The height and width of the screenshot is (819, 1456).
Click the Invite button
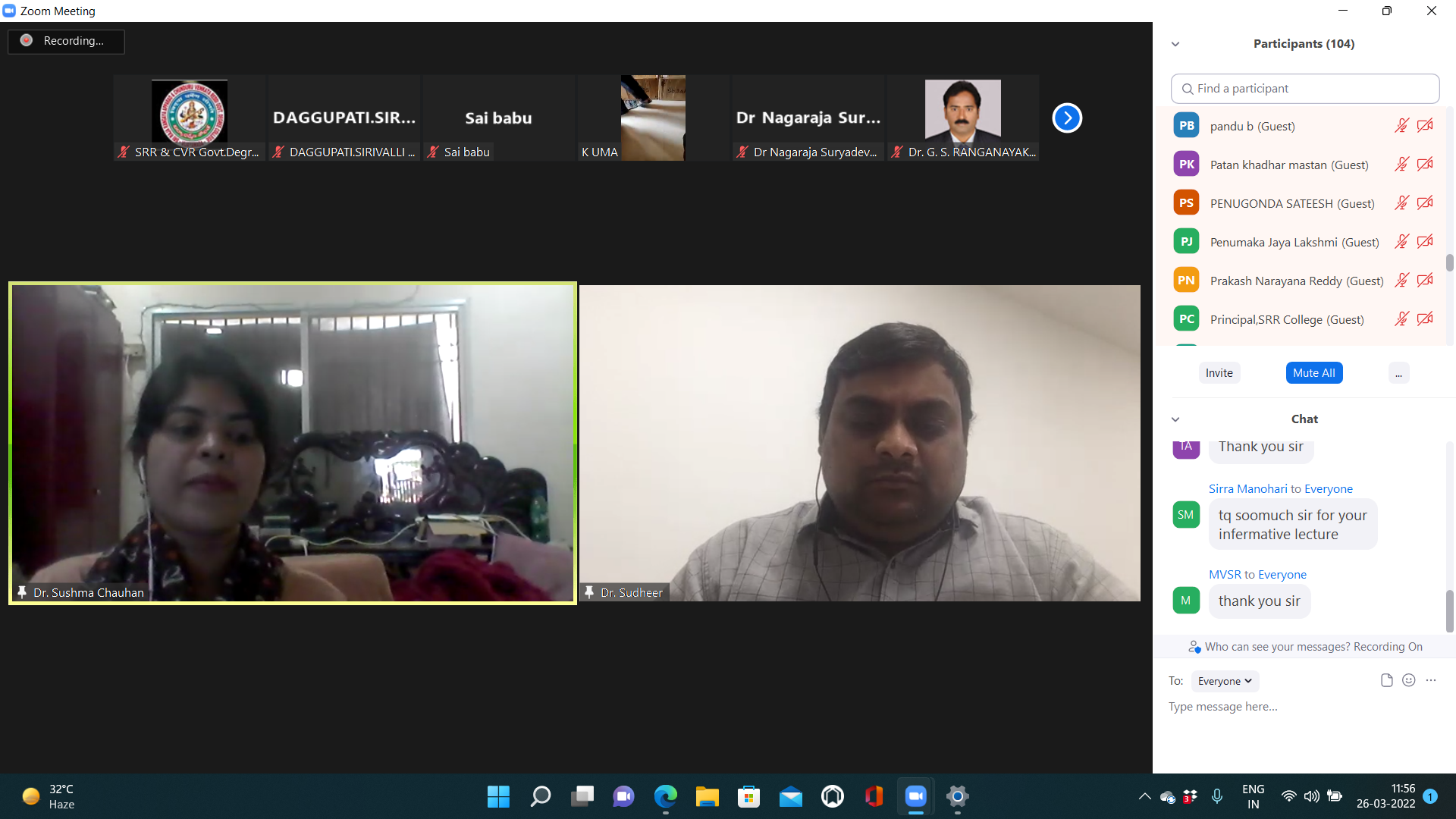(x=1219, y=373)
